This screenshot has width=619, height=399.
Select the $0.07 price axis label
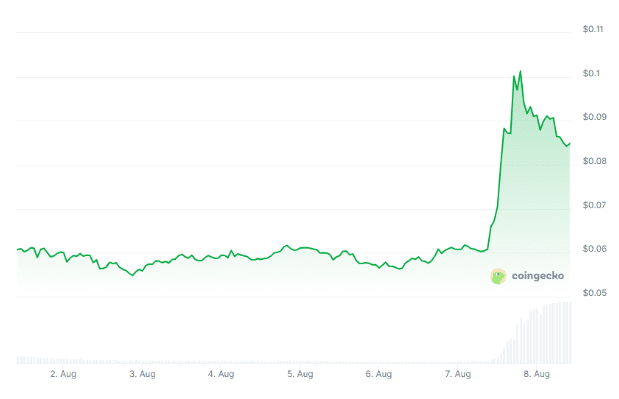point(595,205)
